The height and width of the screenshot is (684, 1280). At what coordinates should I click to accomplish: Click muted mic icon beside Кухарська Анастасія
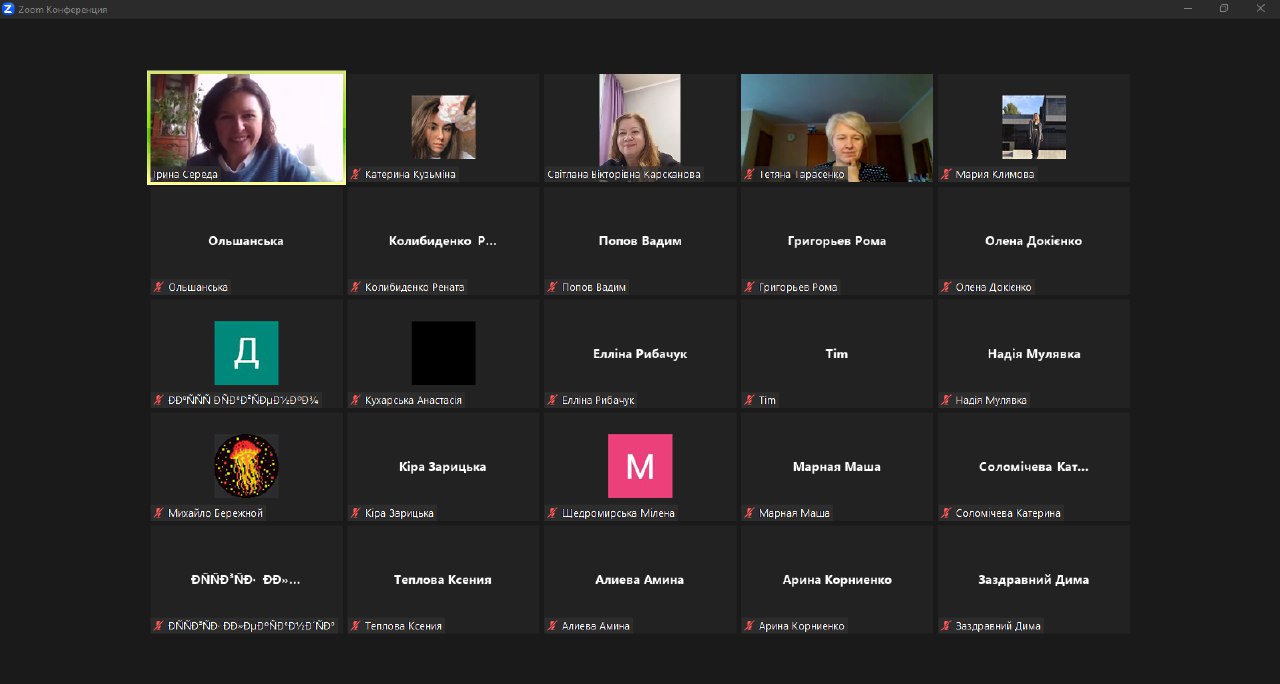coord(355,400)
